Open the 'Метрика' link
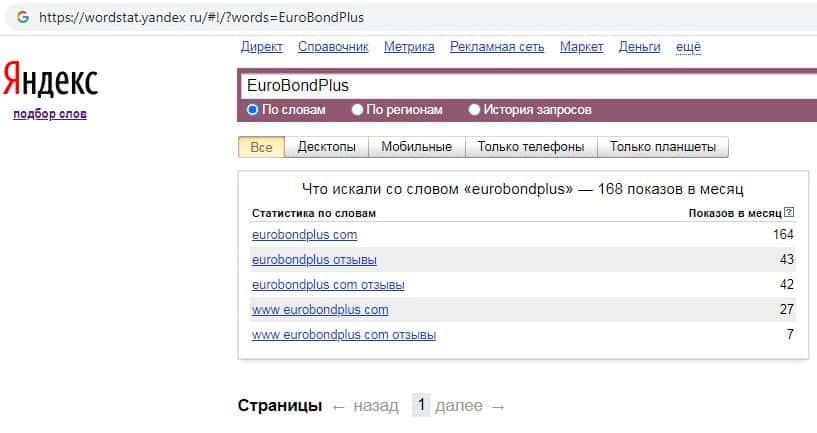Viewport: 817px width, 433px height. (x=409, y=47)
